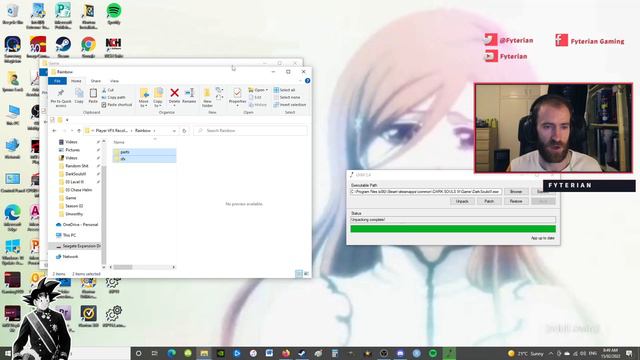Switch Explorer to details view icon
This screenshot has width=640, height=360.
click(299, 273)
